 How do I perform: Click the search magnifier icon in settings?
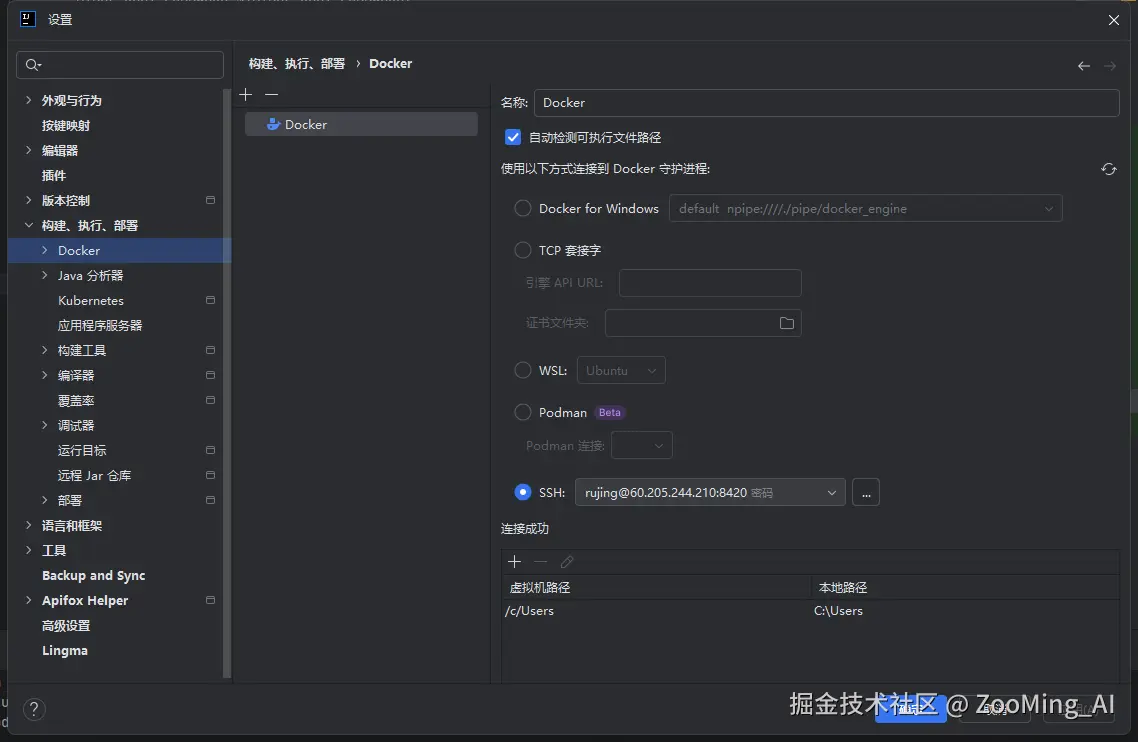pyautogui.click(x=33, y=65)
